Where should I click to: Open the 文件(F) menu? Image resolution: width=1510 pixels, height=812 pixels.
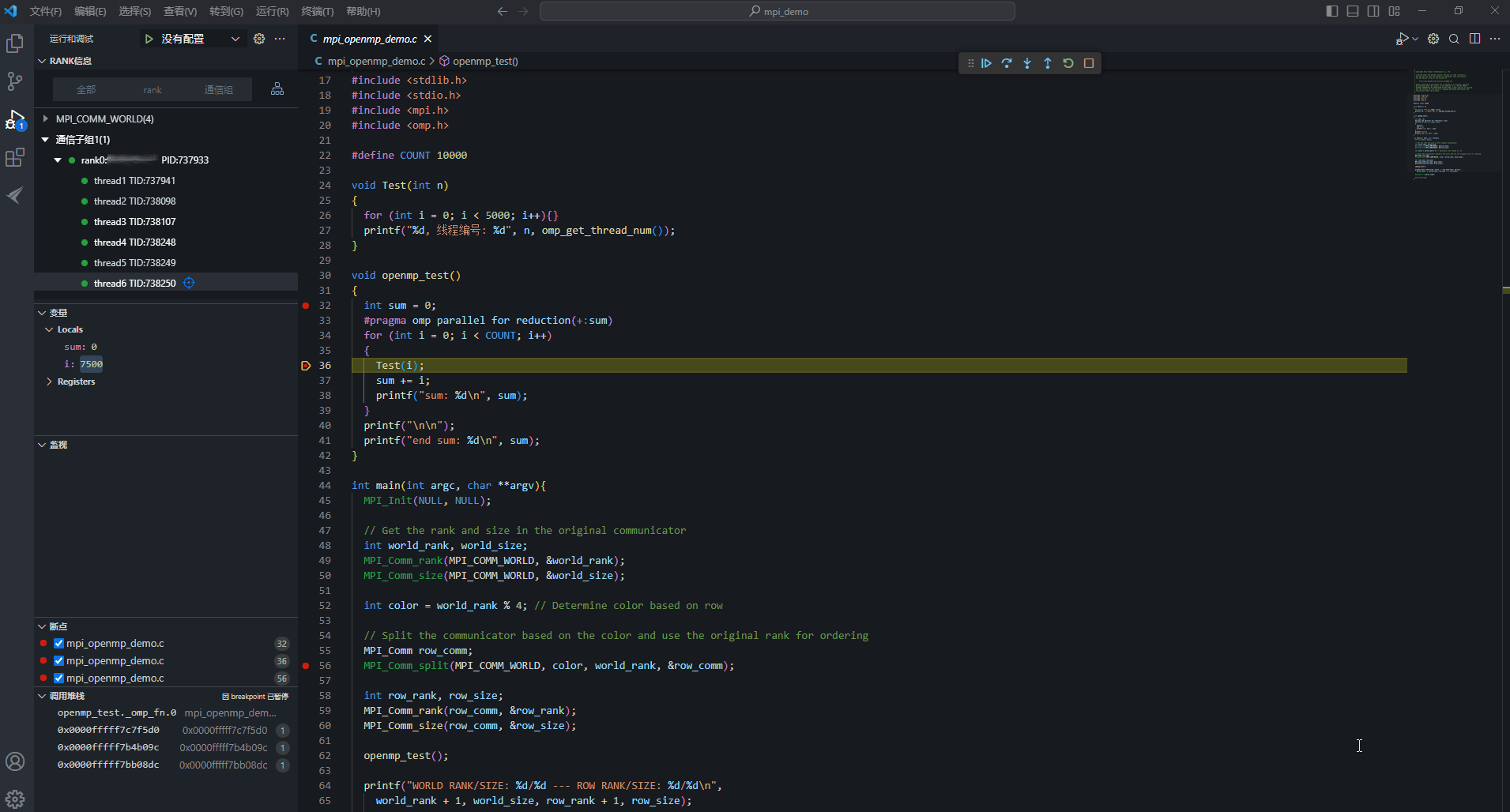tap(45, 11)
